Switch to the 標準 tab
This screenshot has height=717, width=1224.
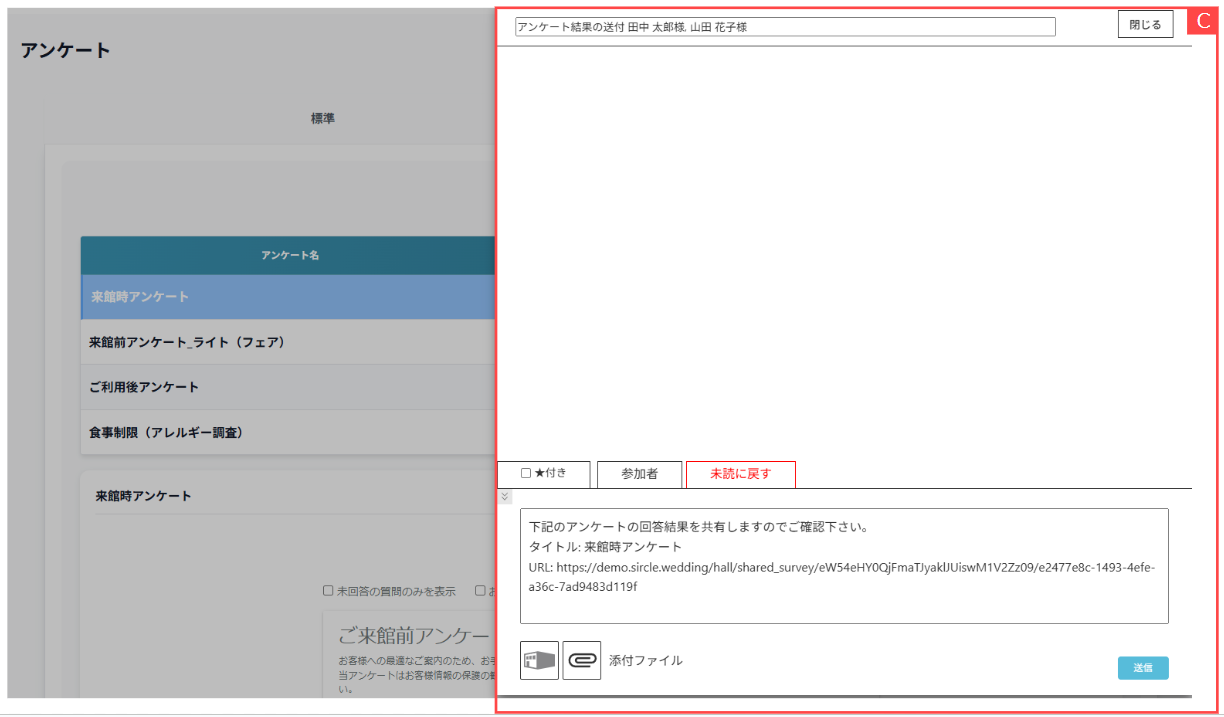pyautogui.click(x=322, y=118)
